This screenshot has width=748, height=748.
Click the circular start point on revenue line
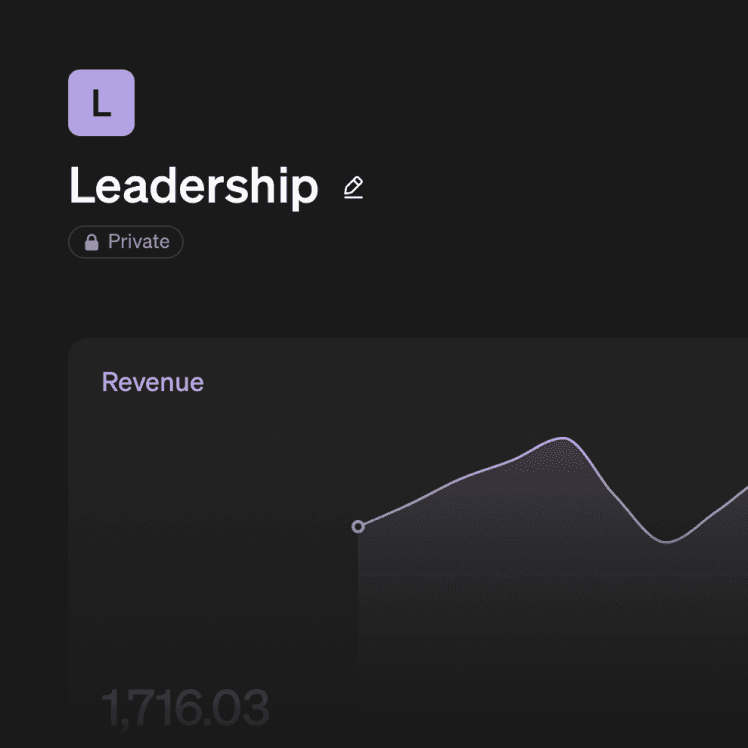pyautogui.click(x=358, y=526)
